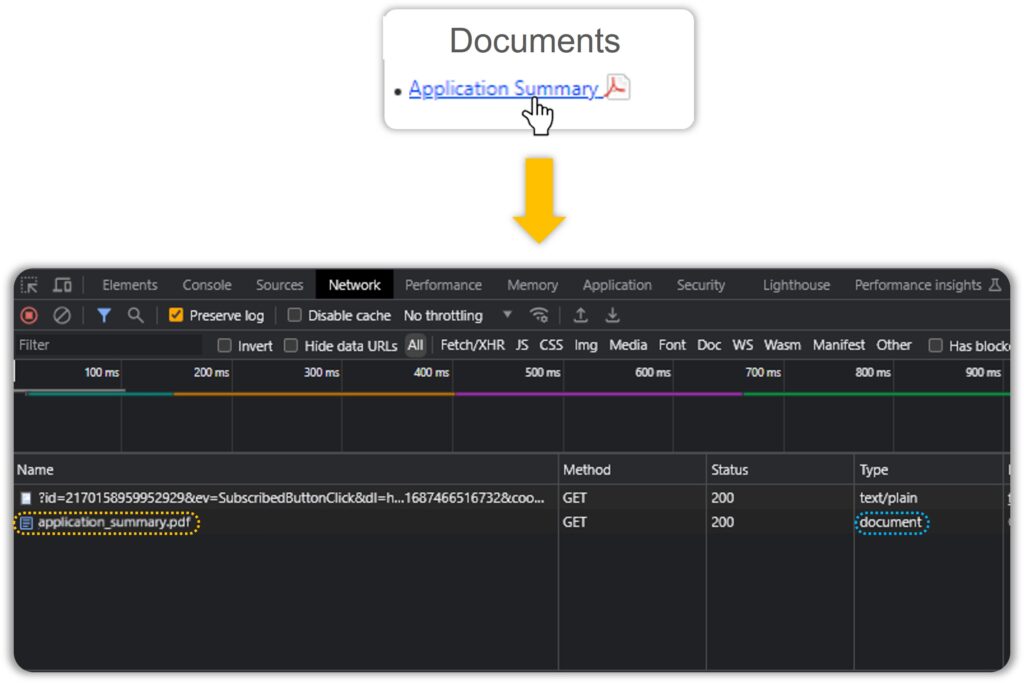Activate the inspect element picker icon
Viewport: 1024px width, 683px height.
click(x=29, y=285)
